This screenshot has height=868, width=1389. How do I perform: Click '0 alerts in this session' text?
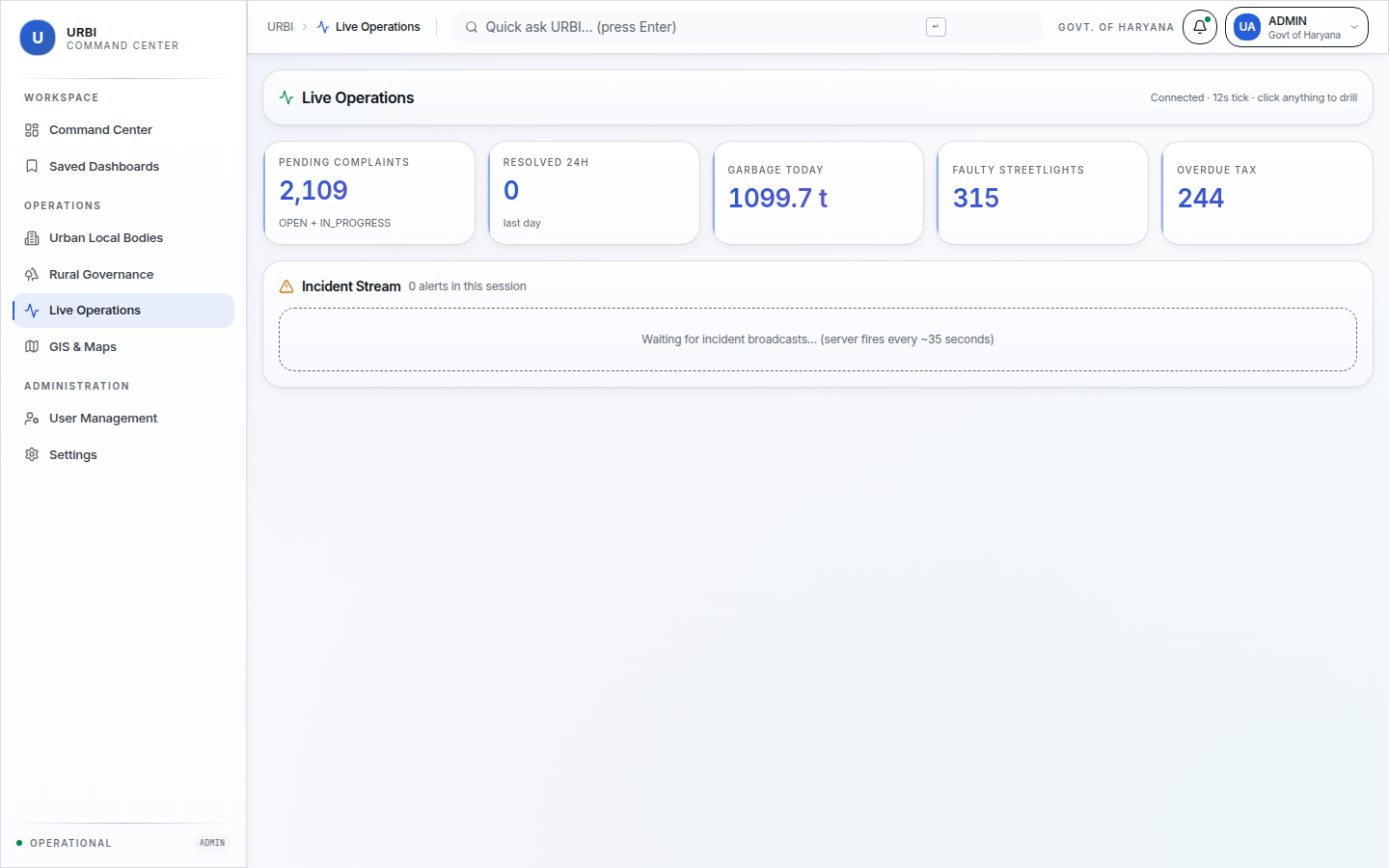(x=468, y=286)
